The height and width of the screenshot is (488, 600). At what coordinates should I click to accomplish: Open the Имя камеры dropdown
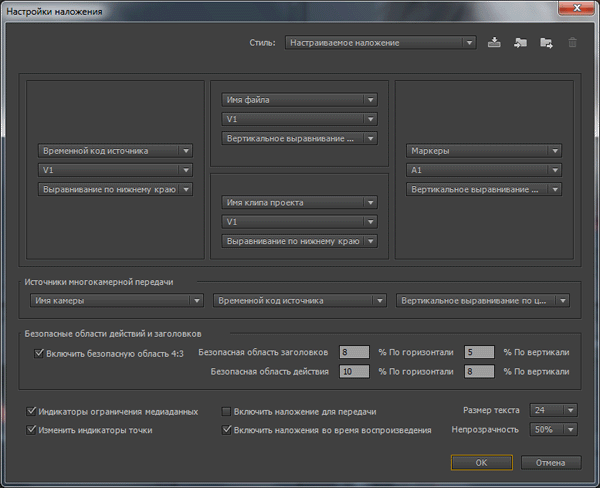pyautogui.click(x=116, y=300)
